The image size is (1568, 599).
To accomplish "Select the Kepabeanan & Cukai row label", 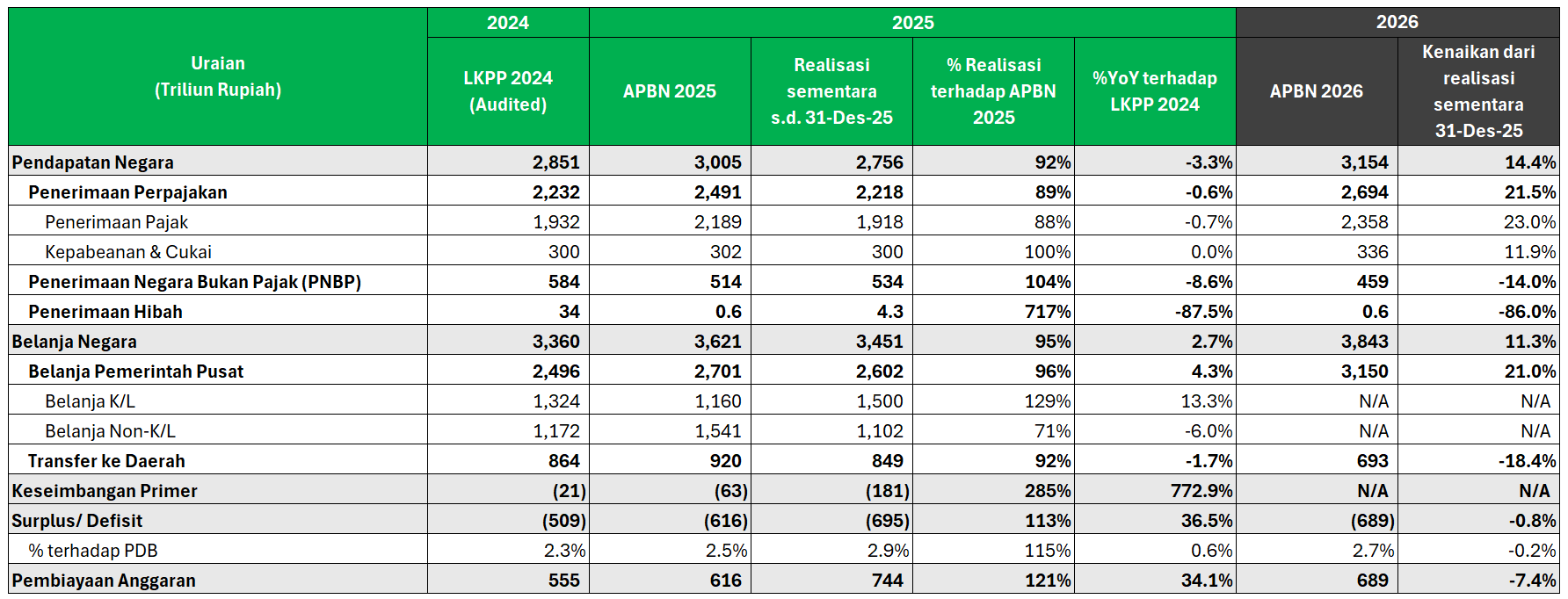I will coord(128,252).
